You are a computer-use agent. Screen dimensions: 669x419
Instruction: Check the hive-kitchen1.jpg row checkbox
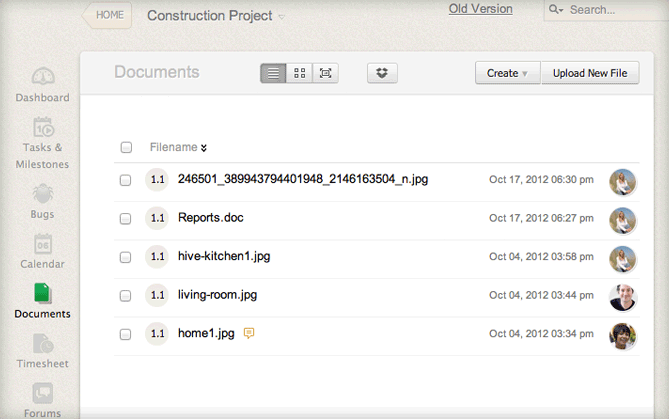coord(126,257)
